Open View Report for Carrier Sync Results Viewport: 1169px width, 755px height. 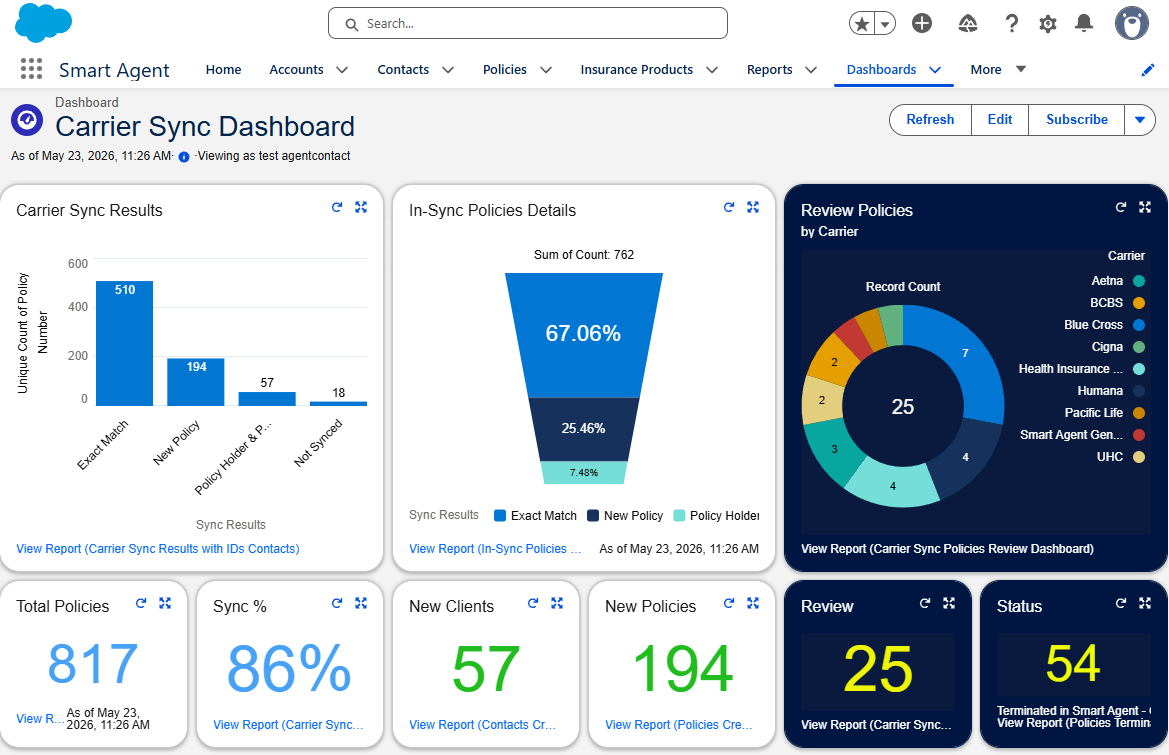158,549
